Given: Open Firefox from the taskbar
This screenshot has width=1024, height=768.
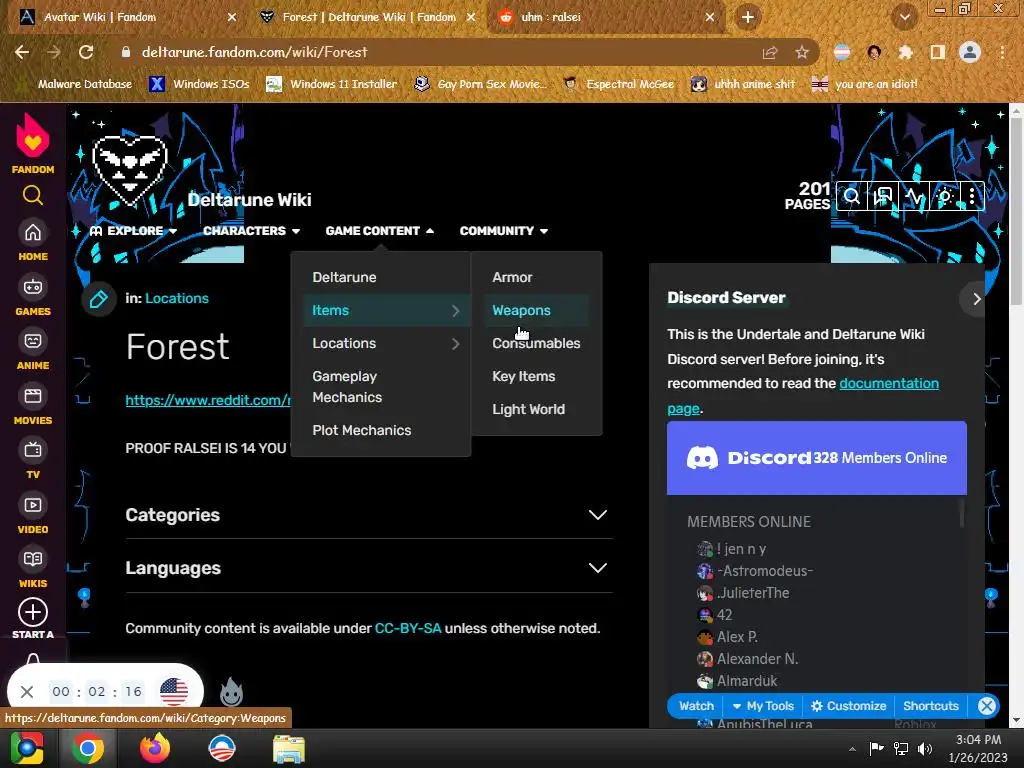Looking at the screenshot, I should pos(154,748).
